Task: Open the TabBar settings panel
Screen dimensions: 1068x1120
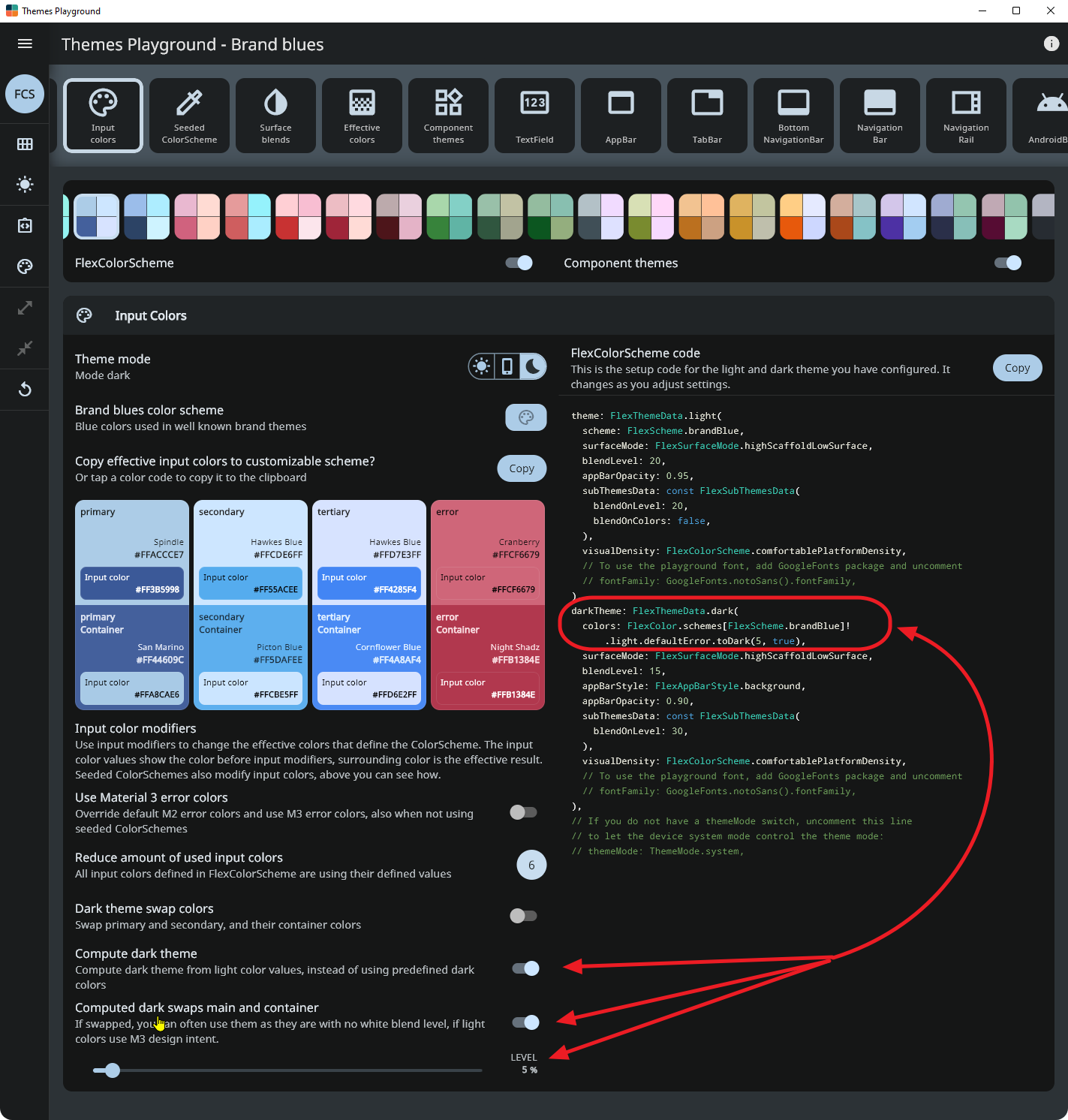Action: (x=707, y=116)
